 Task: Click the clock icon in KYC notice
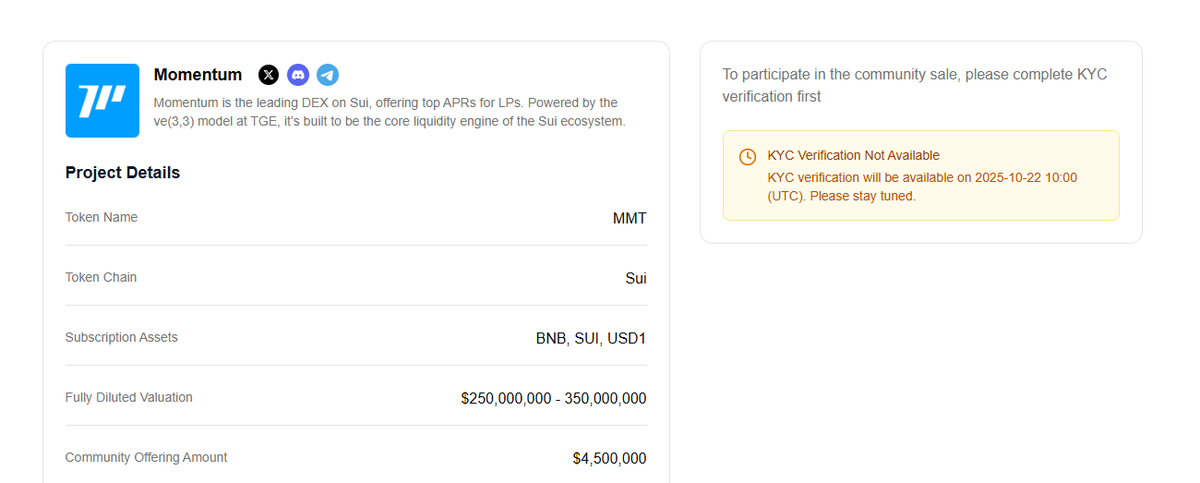tap(747, 157)
